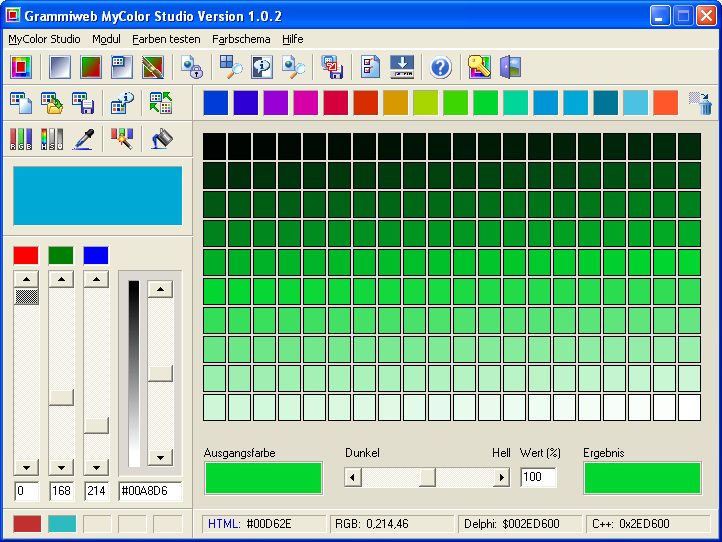Screen dimensions: 722x542
Task: Click the green slider down arrow
Action: click(61, 467)
